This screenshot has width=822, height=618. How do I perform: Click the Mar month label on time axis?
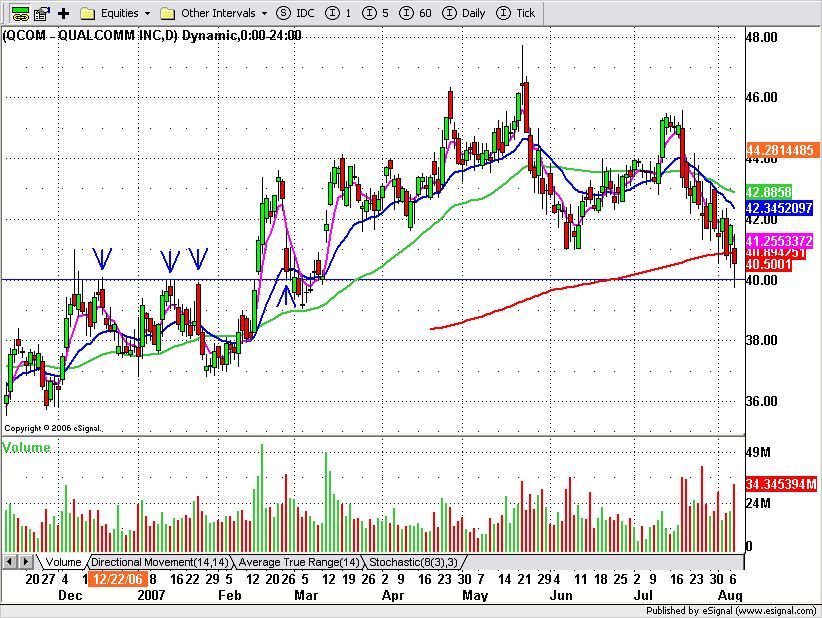(x=306, y=595)
